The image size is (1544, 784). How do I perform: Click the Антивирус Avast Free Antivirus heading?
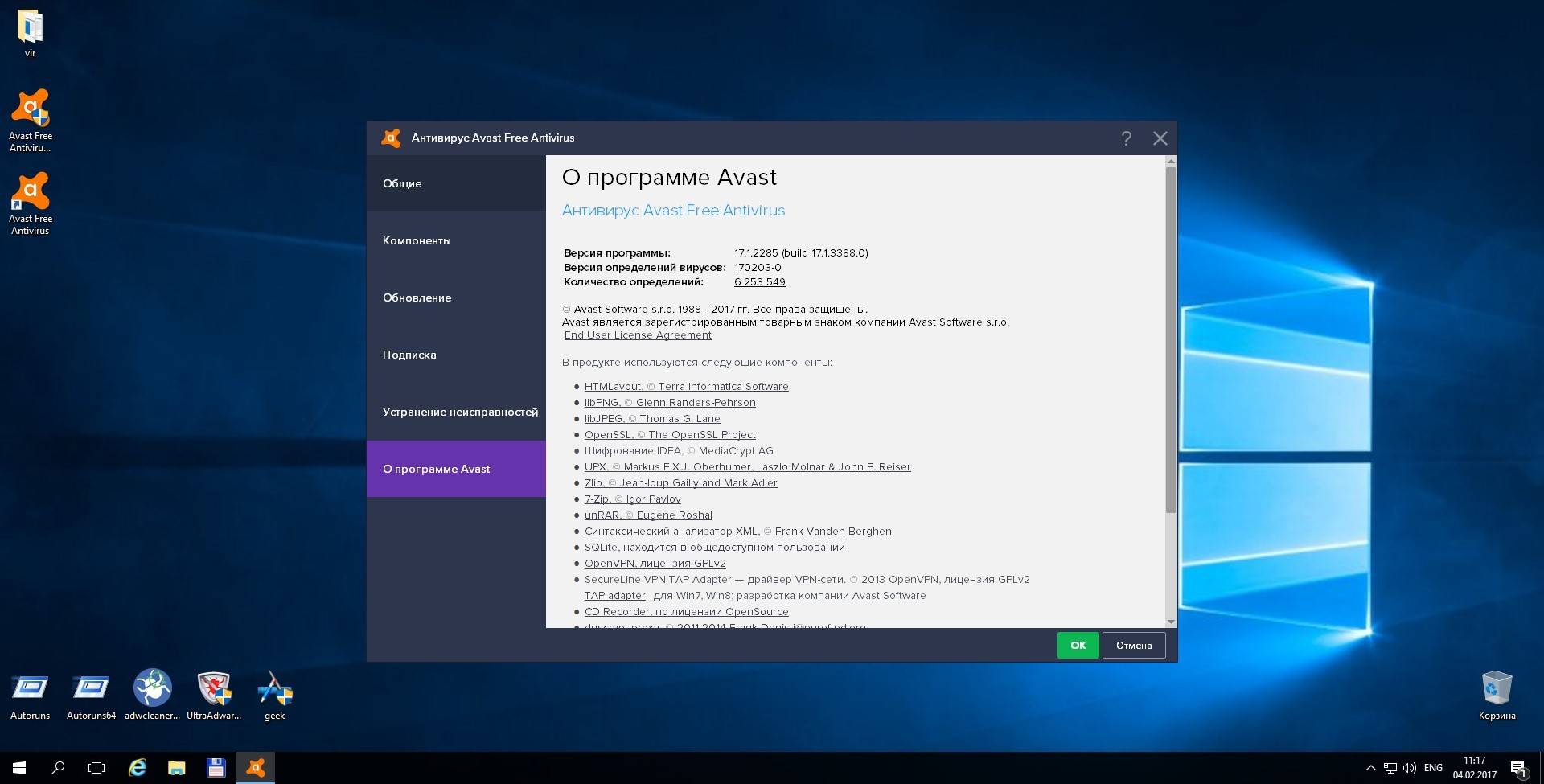[673, 211]
